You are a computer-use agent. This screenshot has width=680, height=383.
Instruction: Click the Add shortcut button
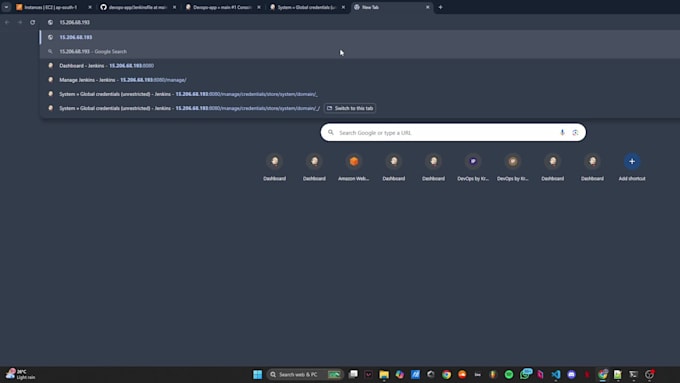(x=632, y=167)
